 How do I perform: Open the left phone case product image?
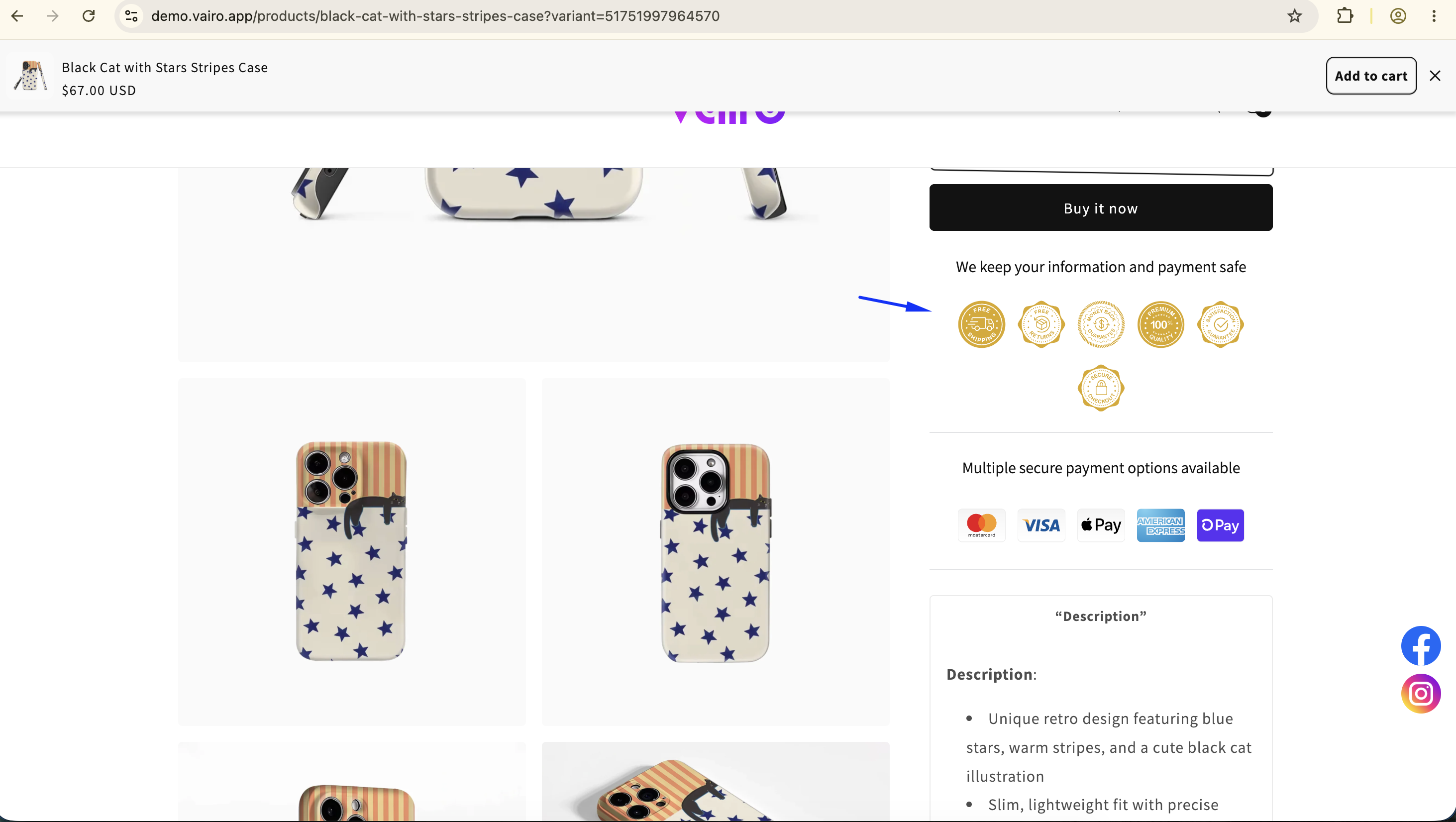click(x=352, y=552)
